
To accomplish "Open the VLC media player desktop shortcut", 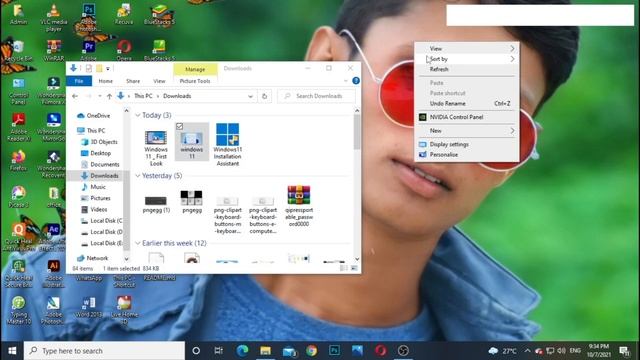I will (53, 18).
